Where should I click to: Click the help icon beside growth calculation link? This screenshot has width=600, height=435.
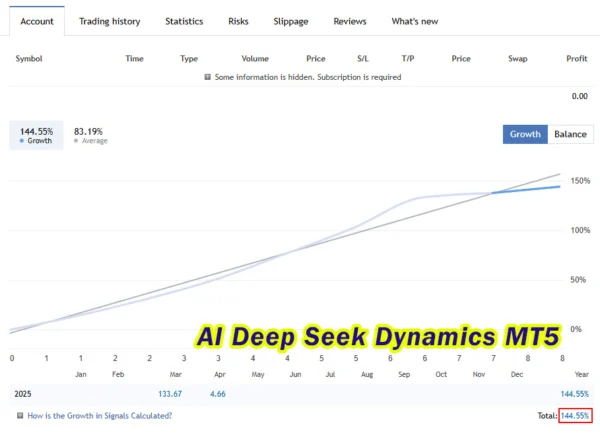click(20, 415)
